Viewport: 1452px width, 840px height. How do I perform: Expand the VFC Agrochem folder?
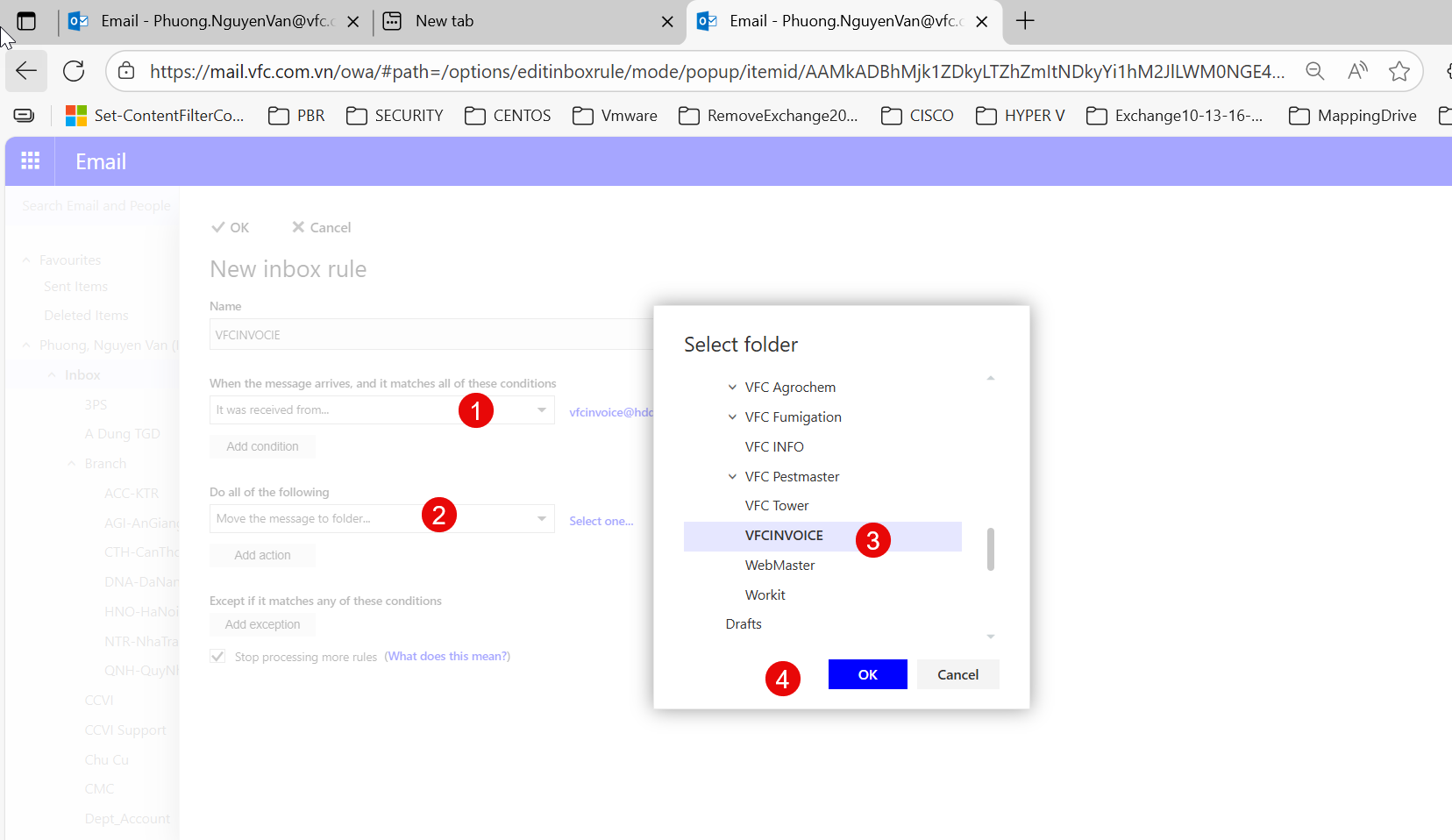point(732,387)
